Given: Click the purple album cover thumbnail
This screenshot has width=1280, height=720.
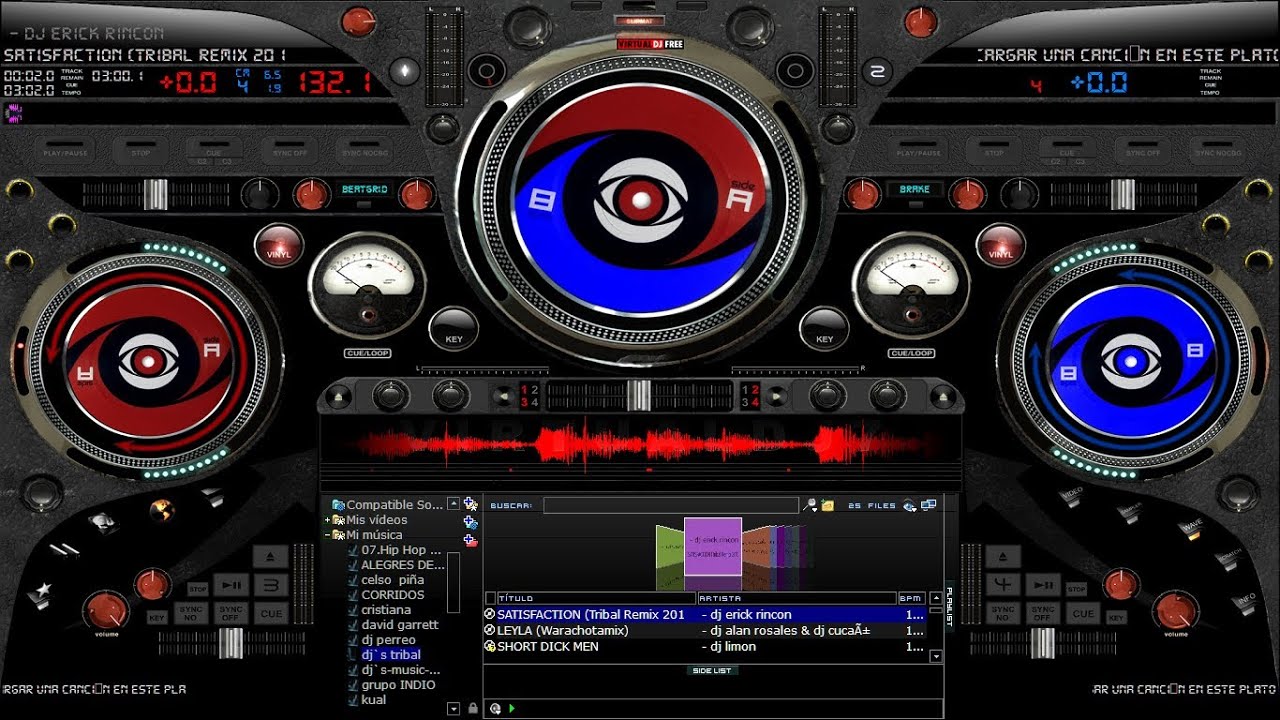Looking at the screenshot, I should point(713,546).
